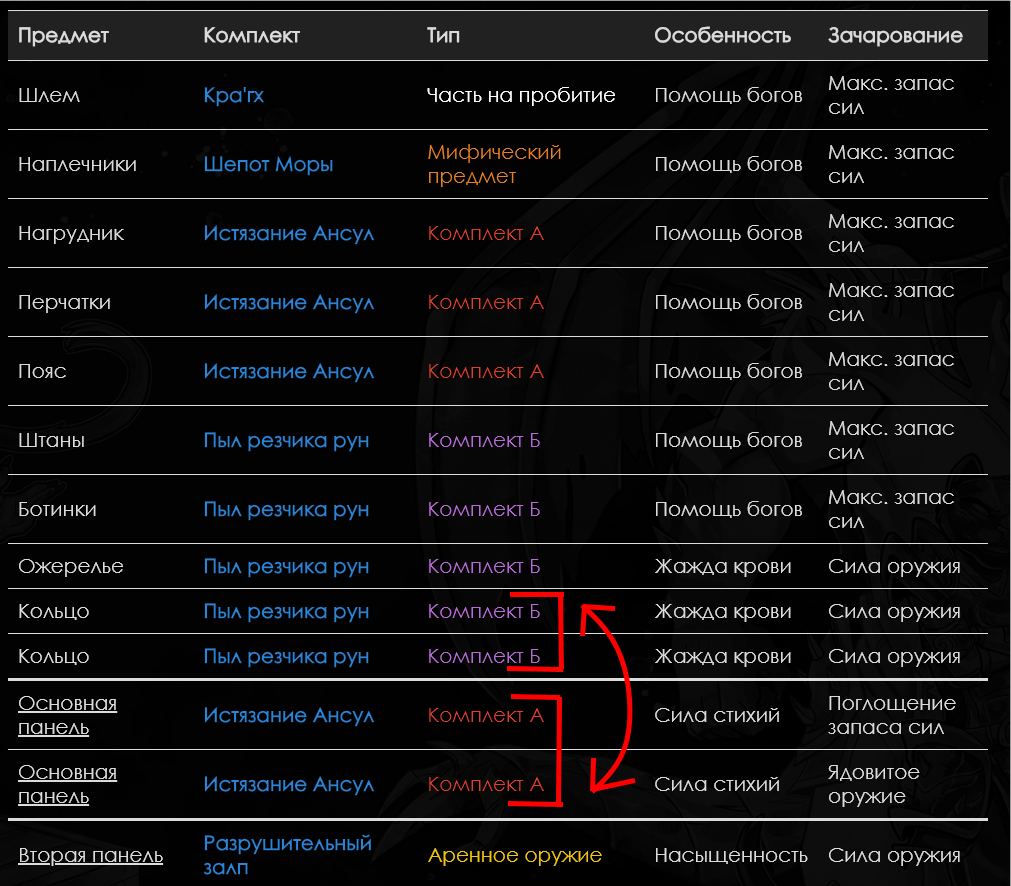Click the Наплечники item cell
The height and width of the screenshot is (886, 1011).
tap(77, 164)
